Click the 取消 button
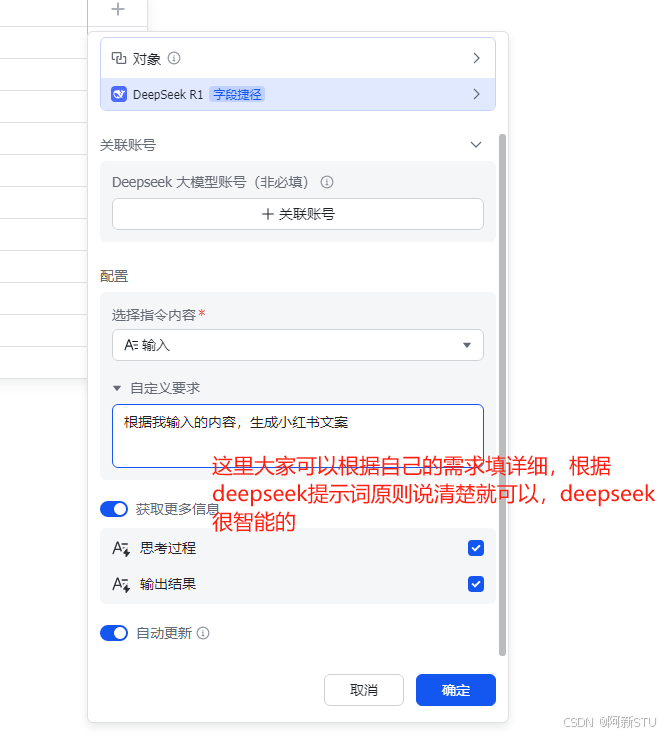The image size is (664, 736). (x=364, y=690)
